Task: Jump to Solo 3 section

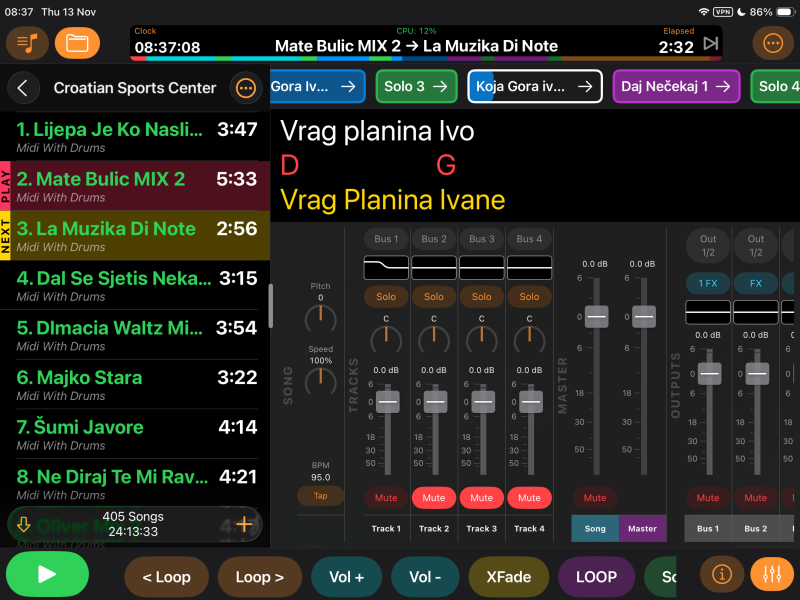Action: [x=416, y=87]
